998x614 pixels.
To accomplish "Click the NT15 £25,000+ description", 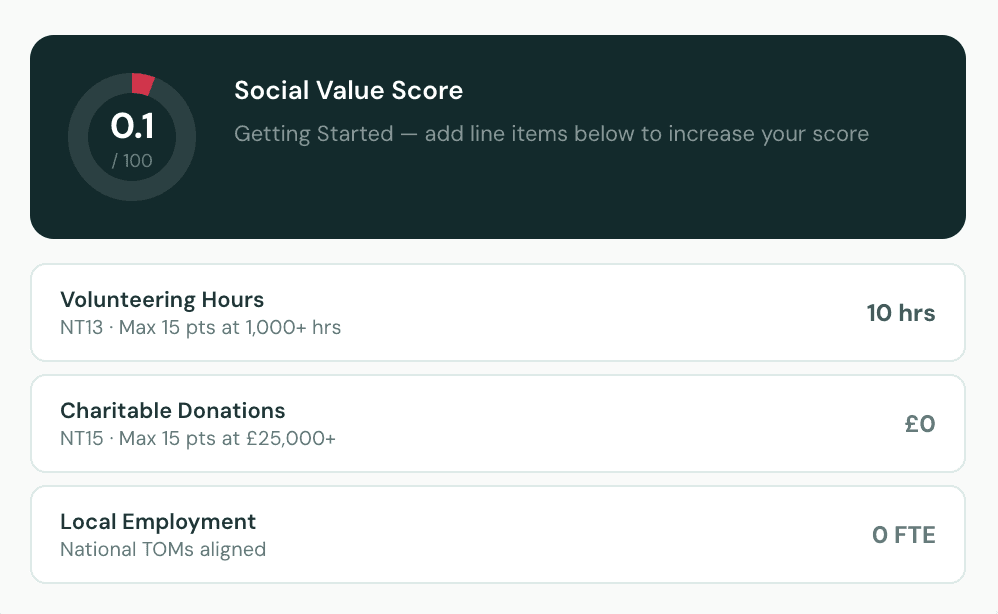I will pyautogui.click(x=198, y=438).
